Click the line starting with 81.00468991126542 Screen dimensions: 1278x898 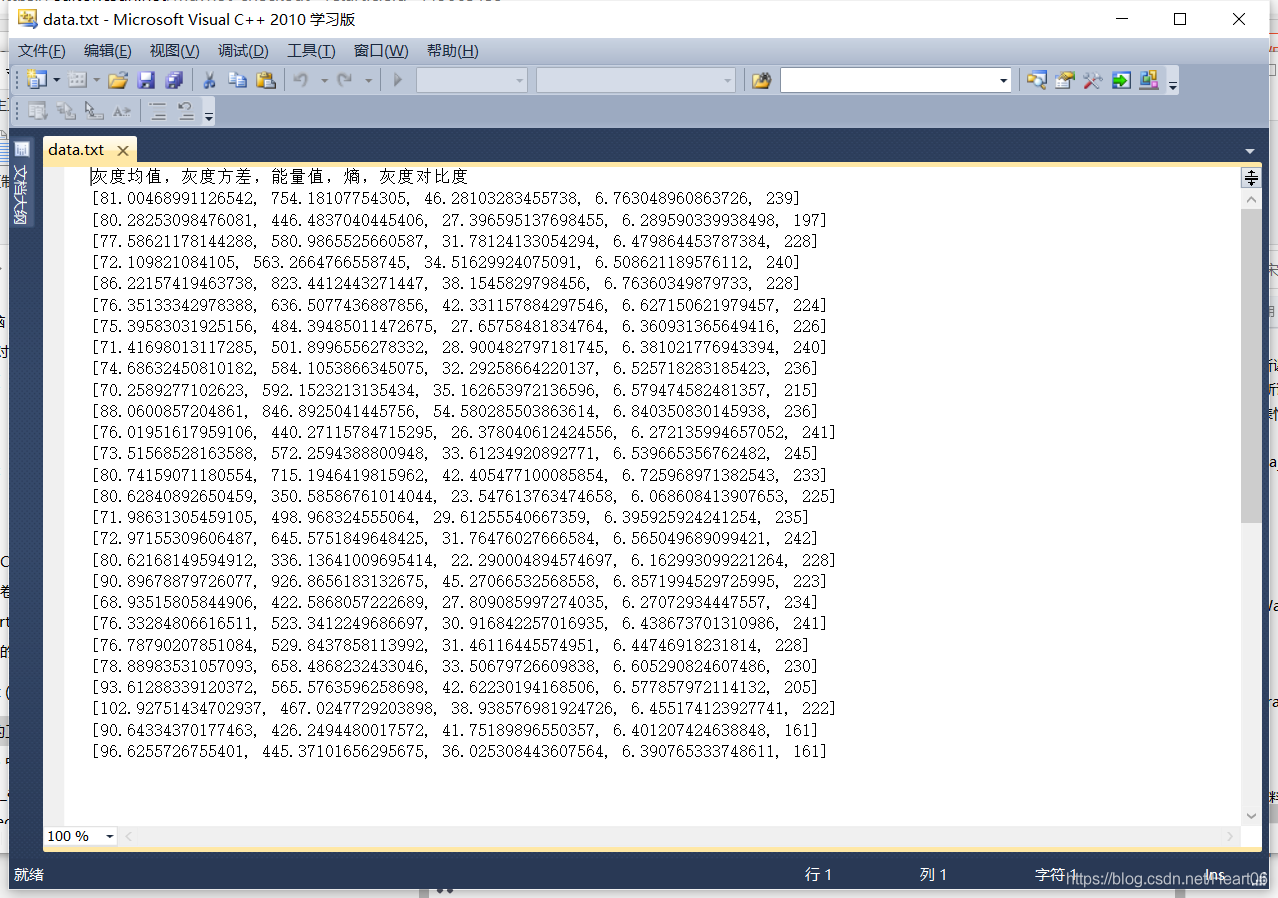[x=446, y=198]
